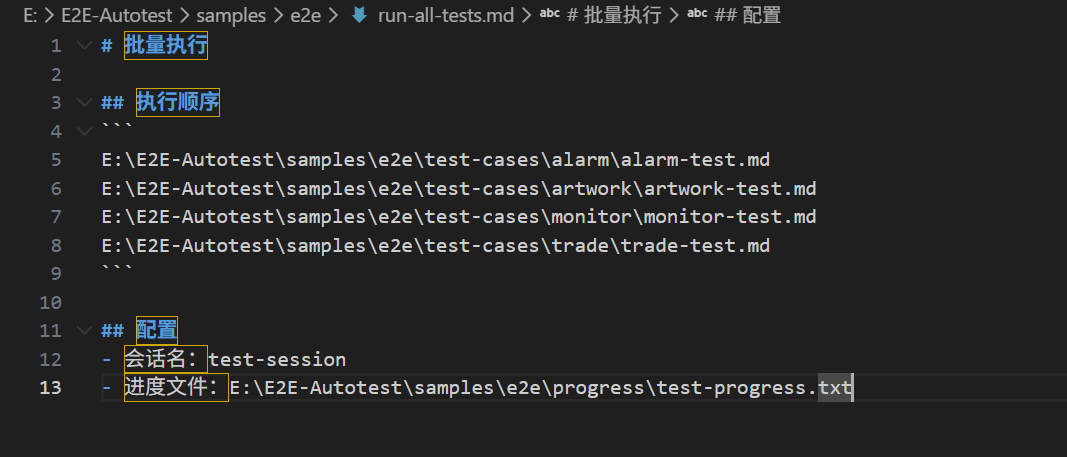Image resolution: width=1067 pixels, height=457 pixels.
Task: Click the symbol icon before 配置 breadcrumb
Action: pyautogui.click(x=697, y=14)
